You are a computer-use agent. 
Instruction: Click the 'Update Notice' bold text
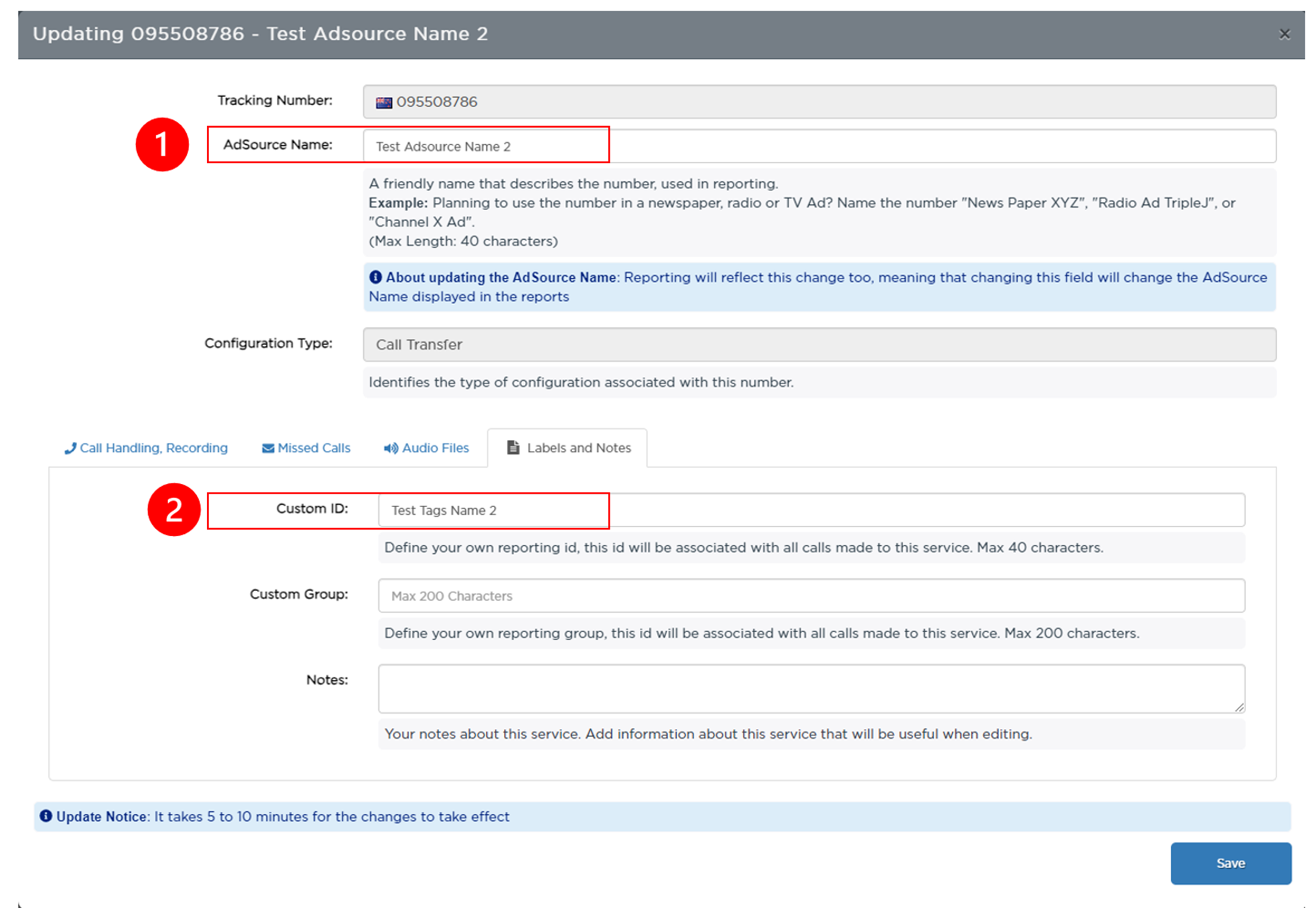[x=101, y=816]
